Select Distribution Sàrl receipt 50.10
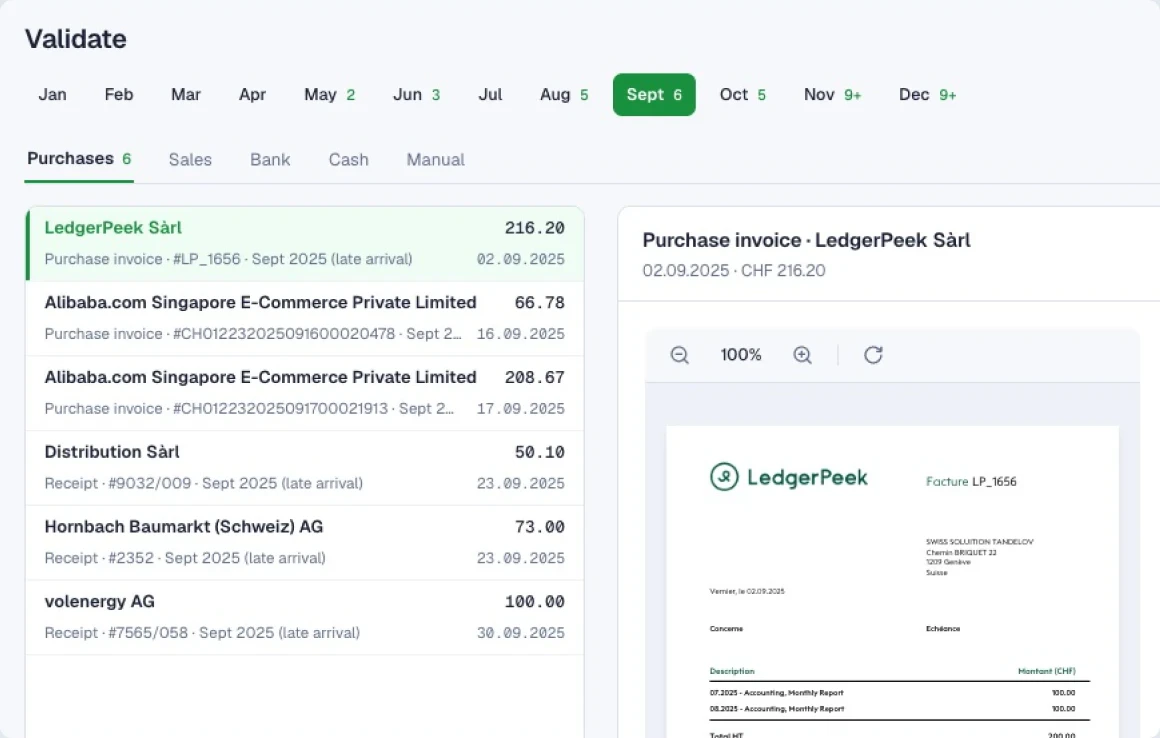Viewport: 1160px width, 738px height. 305,468
